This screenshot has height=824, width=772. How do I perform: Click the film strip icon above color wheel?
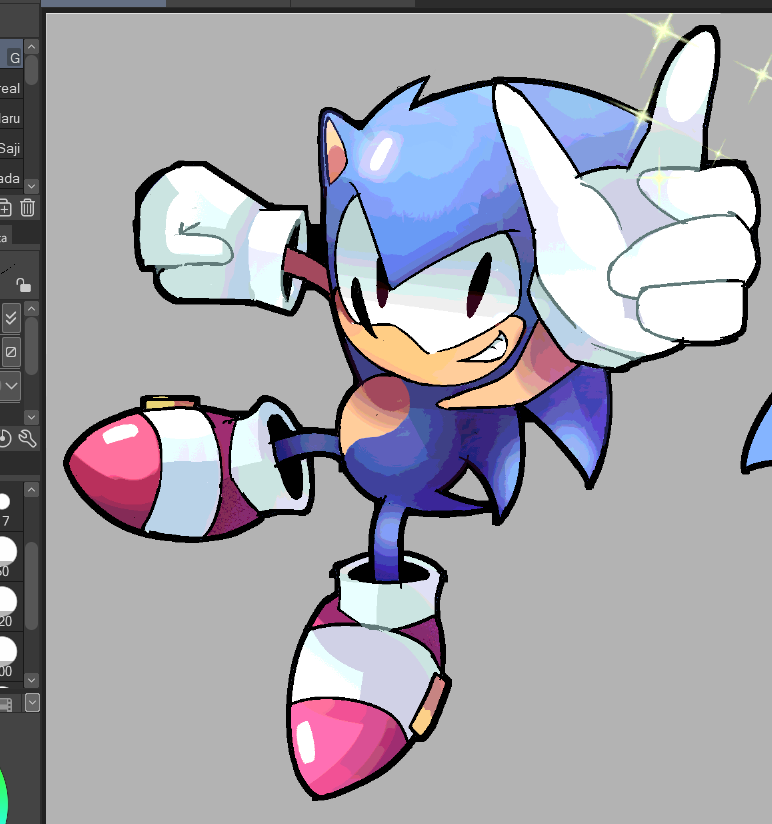pyautogui.click(x=5, y=703)
